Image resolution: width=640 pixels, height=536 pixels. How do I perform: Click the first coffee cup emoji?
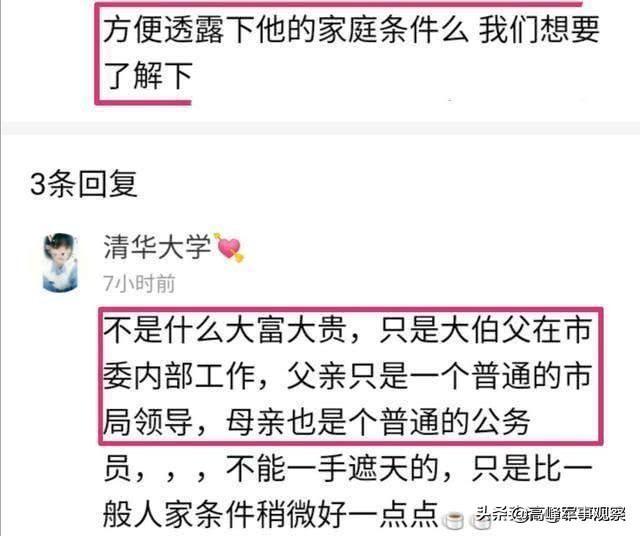coord(454,519)
